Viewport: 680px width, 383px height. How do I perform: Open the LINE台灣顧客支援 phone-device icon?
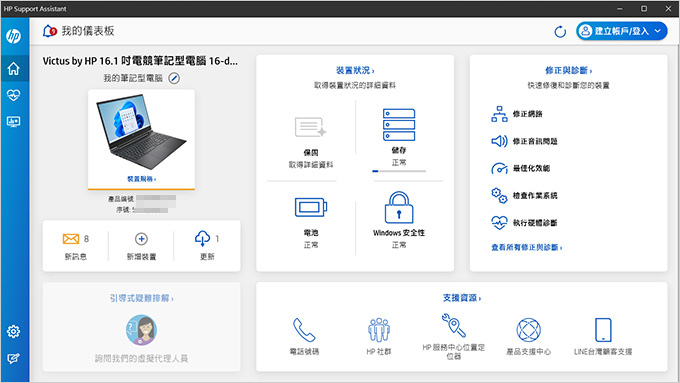603,330
